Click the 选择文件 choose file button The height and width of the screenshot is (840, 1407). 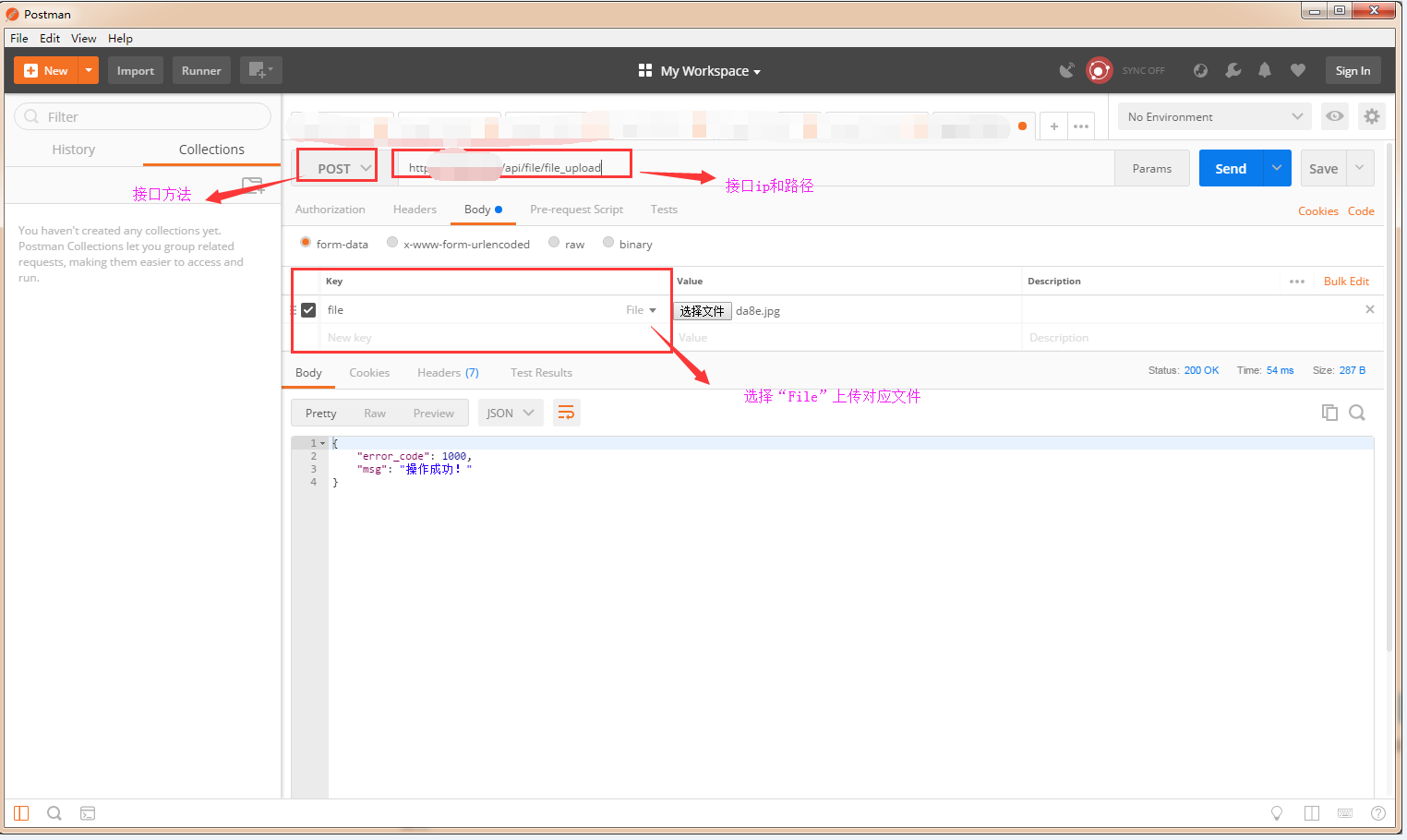coord(703,311)
